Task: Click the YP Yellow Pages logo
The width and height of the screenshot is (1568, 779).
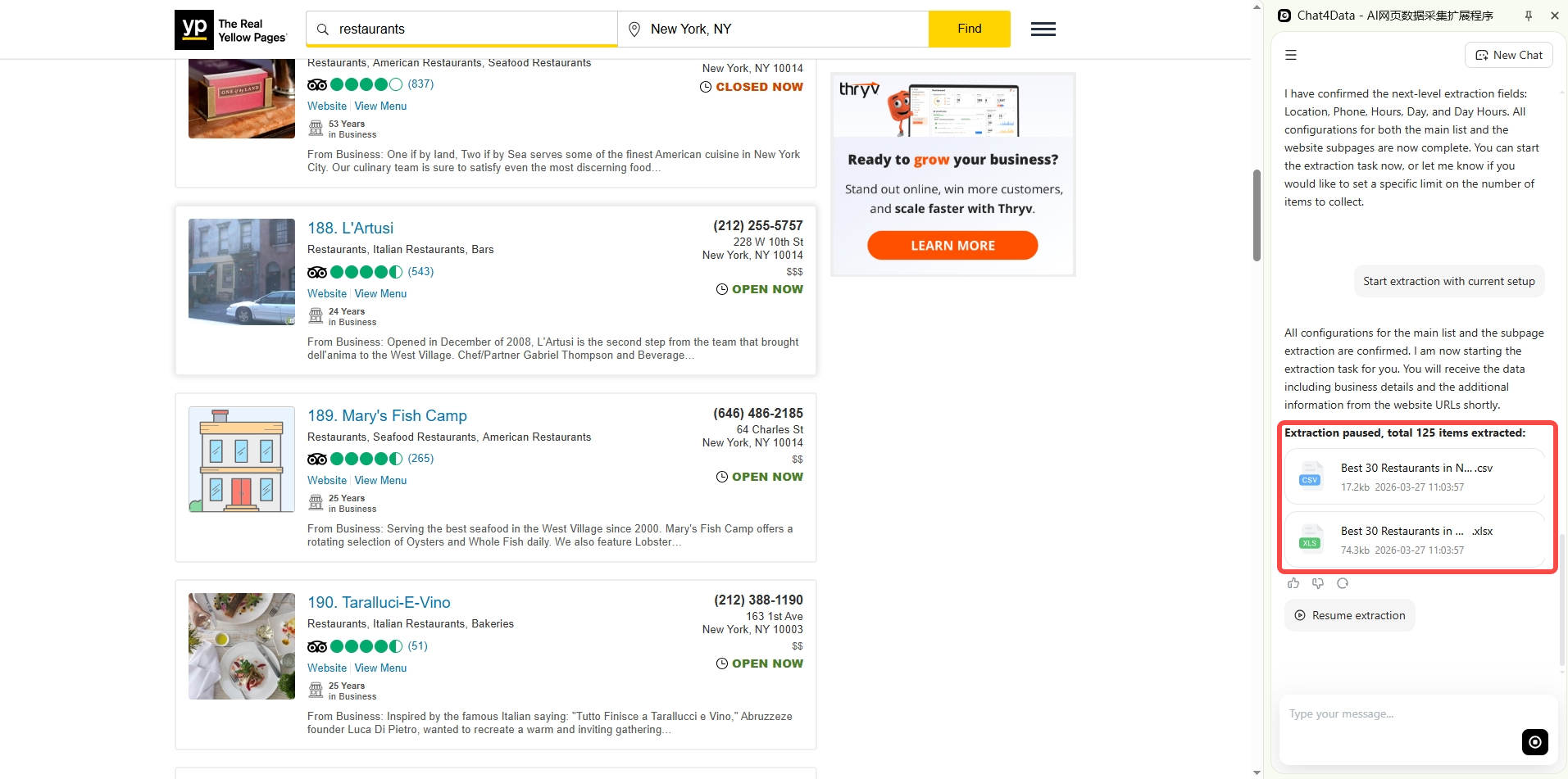Action: (231, 30)
